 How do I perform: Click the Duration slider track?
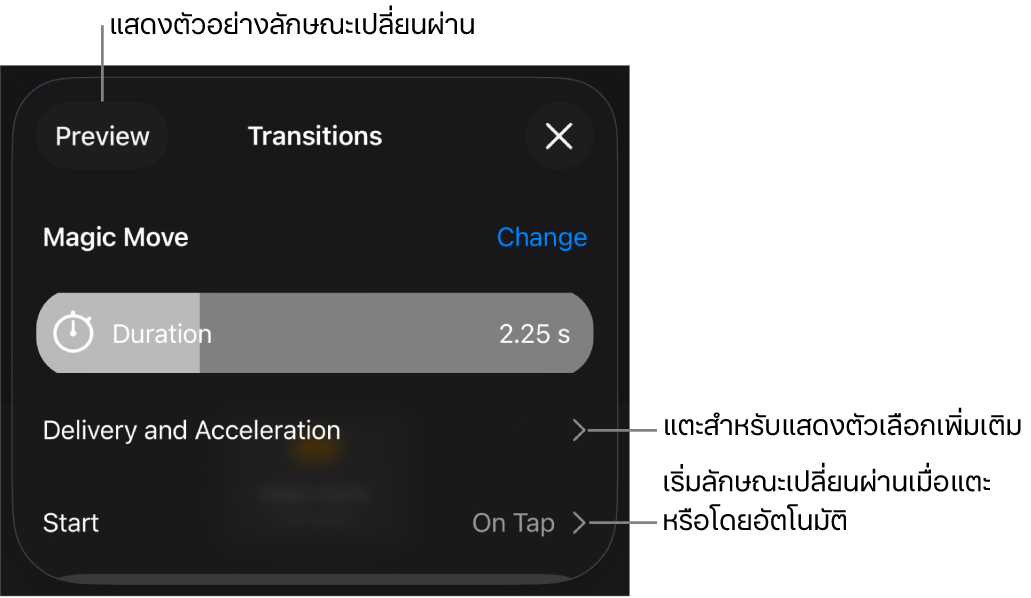pos(314,333)
